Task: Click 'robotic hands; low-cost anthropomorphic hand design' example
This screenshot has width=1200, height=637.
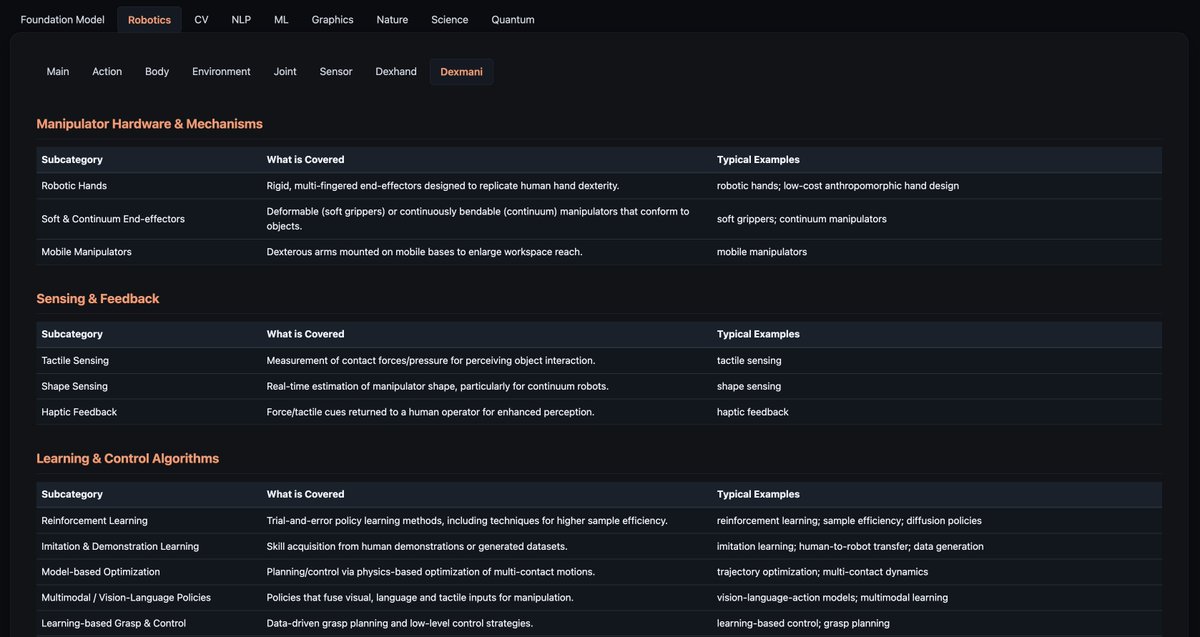Action: click(x=838, y=185)
